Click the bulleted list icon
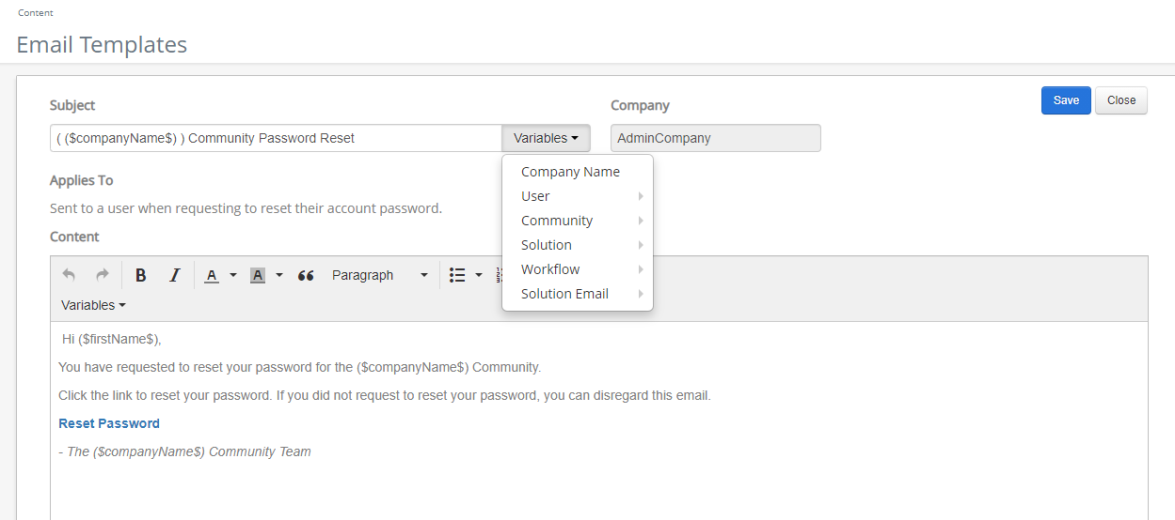 coord(457,275)
